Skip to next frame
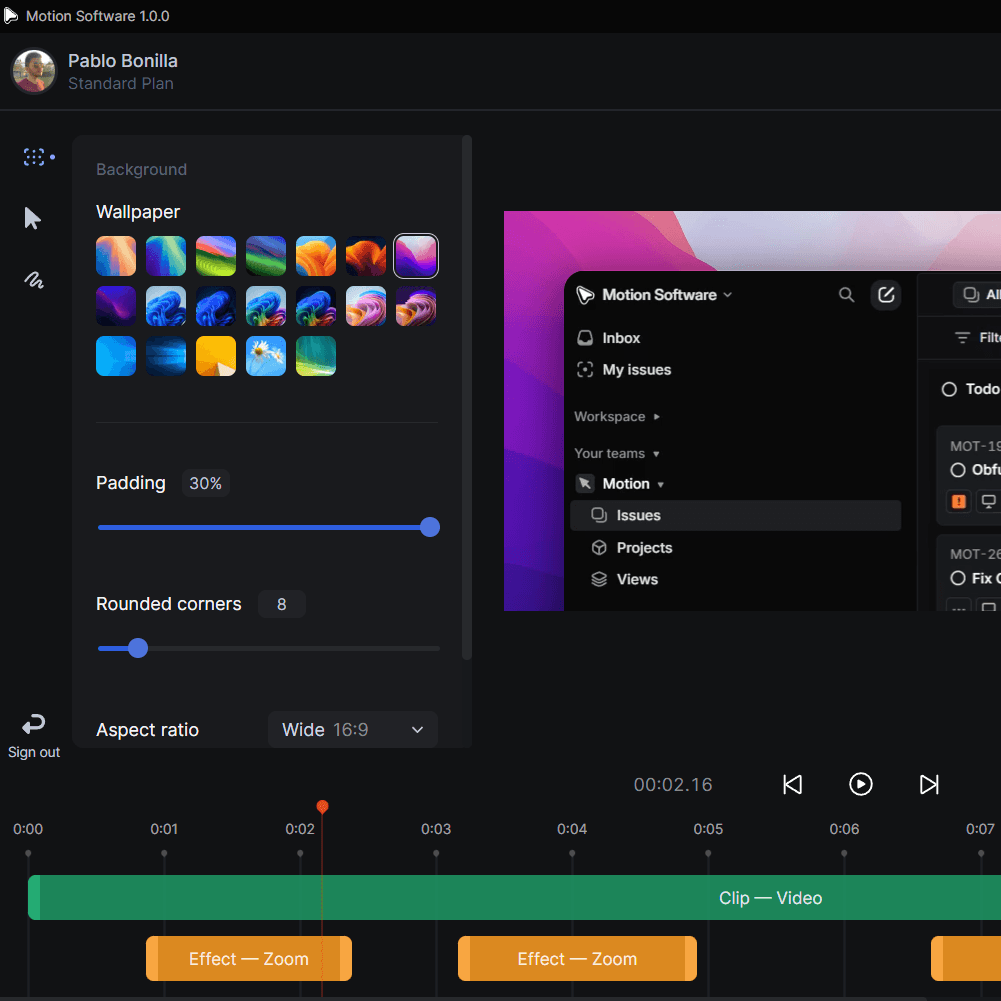1001x1001 pixels. pos(929,785)
